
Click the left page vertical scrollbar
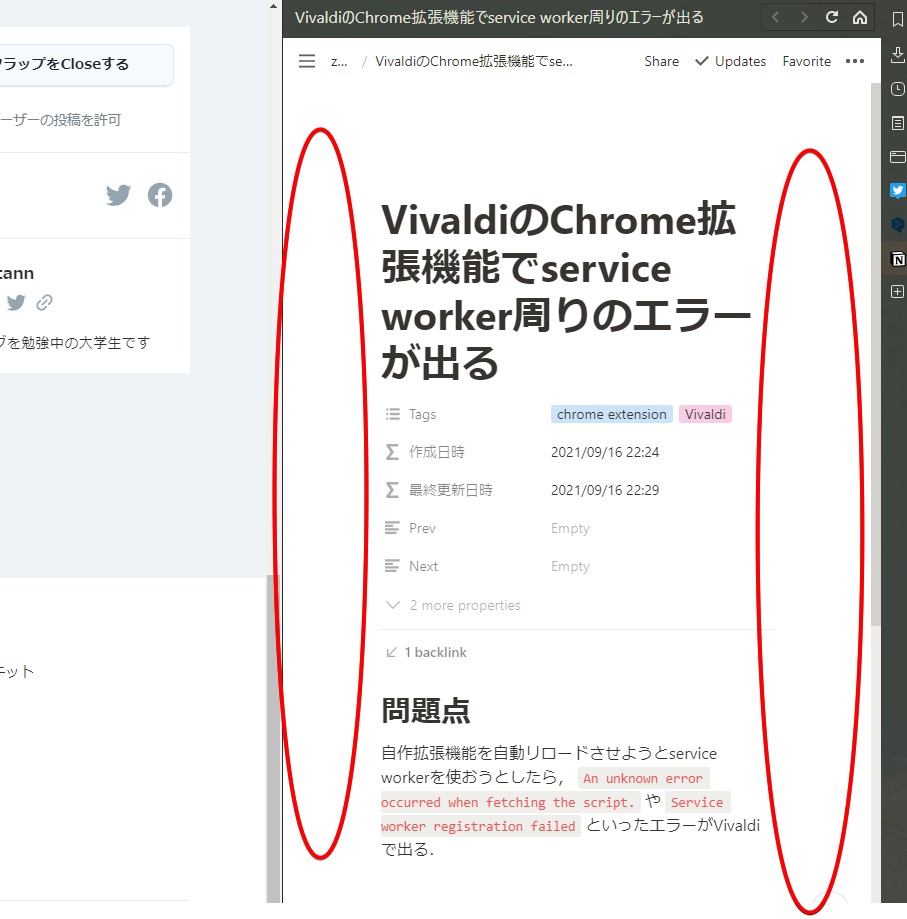(x=272, y=738)
